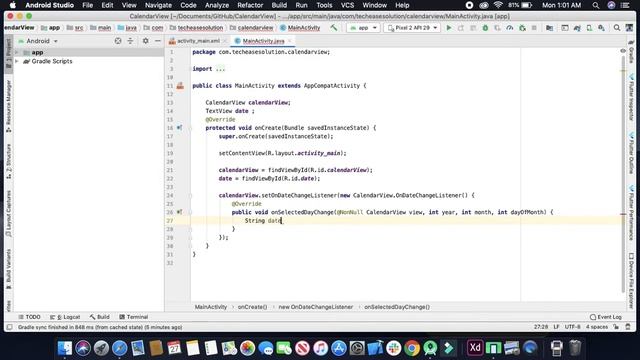
Task: Toggle tool window bars button in status bar corner
Action: coord(9,327)
